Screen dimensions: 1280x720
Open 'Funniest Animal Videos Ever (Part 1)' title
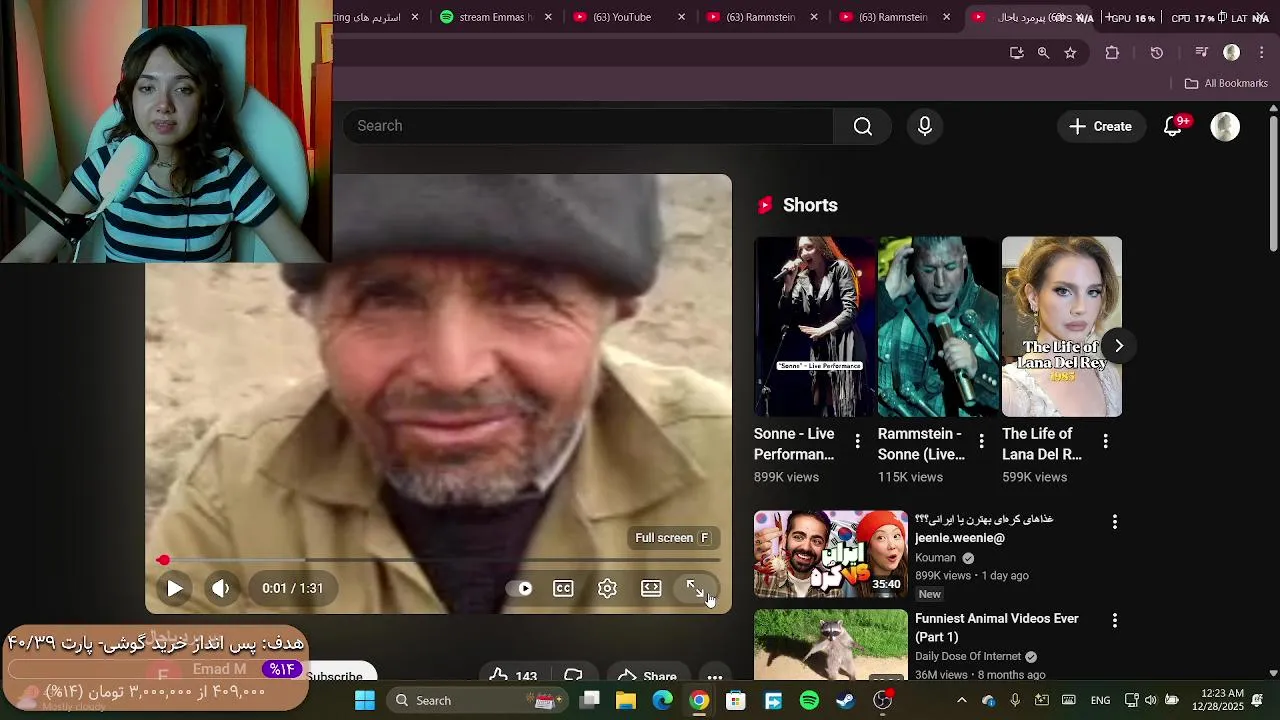[997, 628]
